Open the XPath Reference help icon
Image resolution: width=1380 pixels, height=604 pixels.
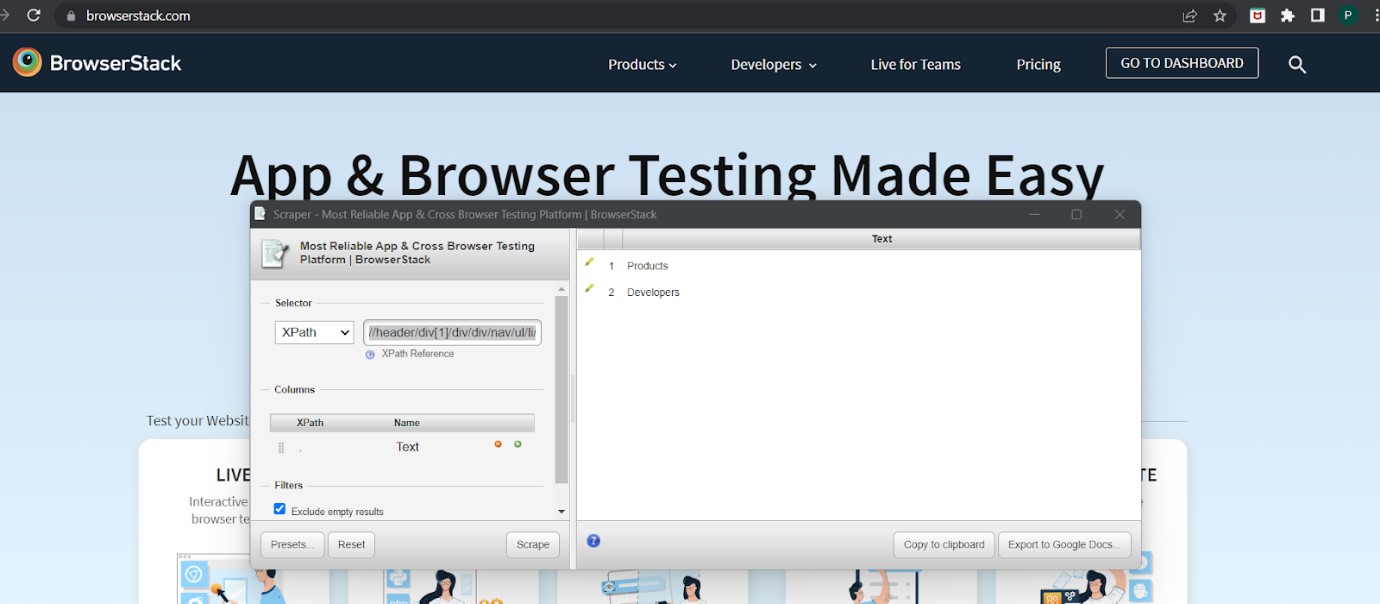tap(370, 354)
